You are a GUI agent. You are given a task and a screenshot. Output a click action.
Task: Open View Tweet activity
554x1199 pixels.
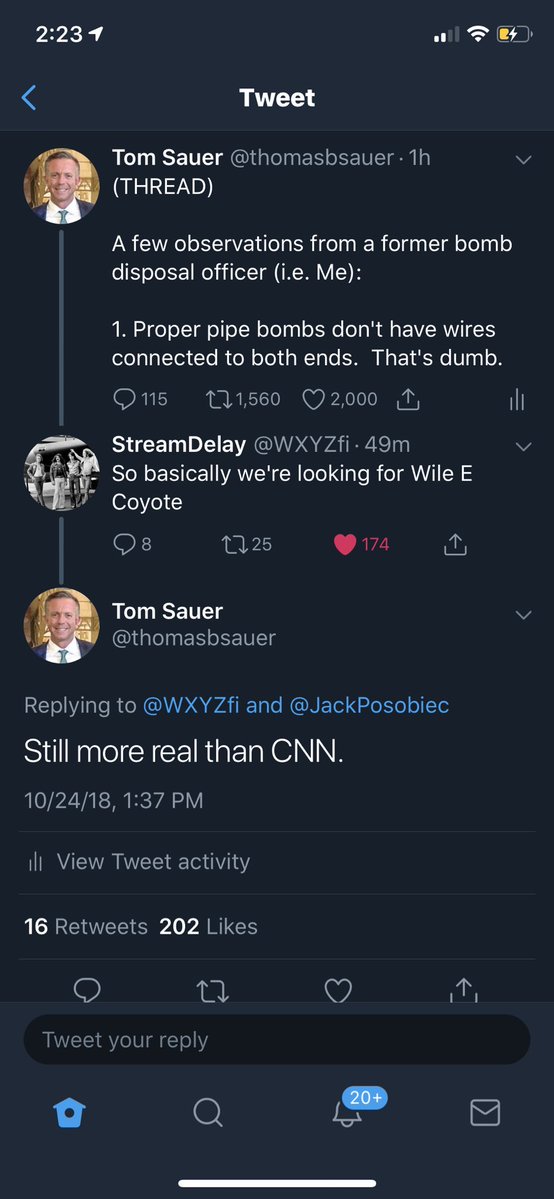point(138,862)
